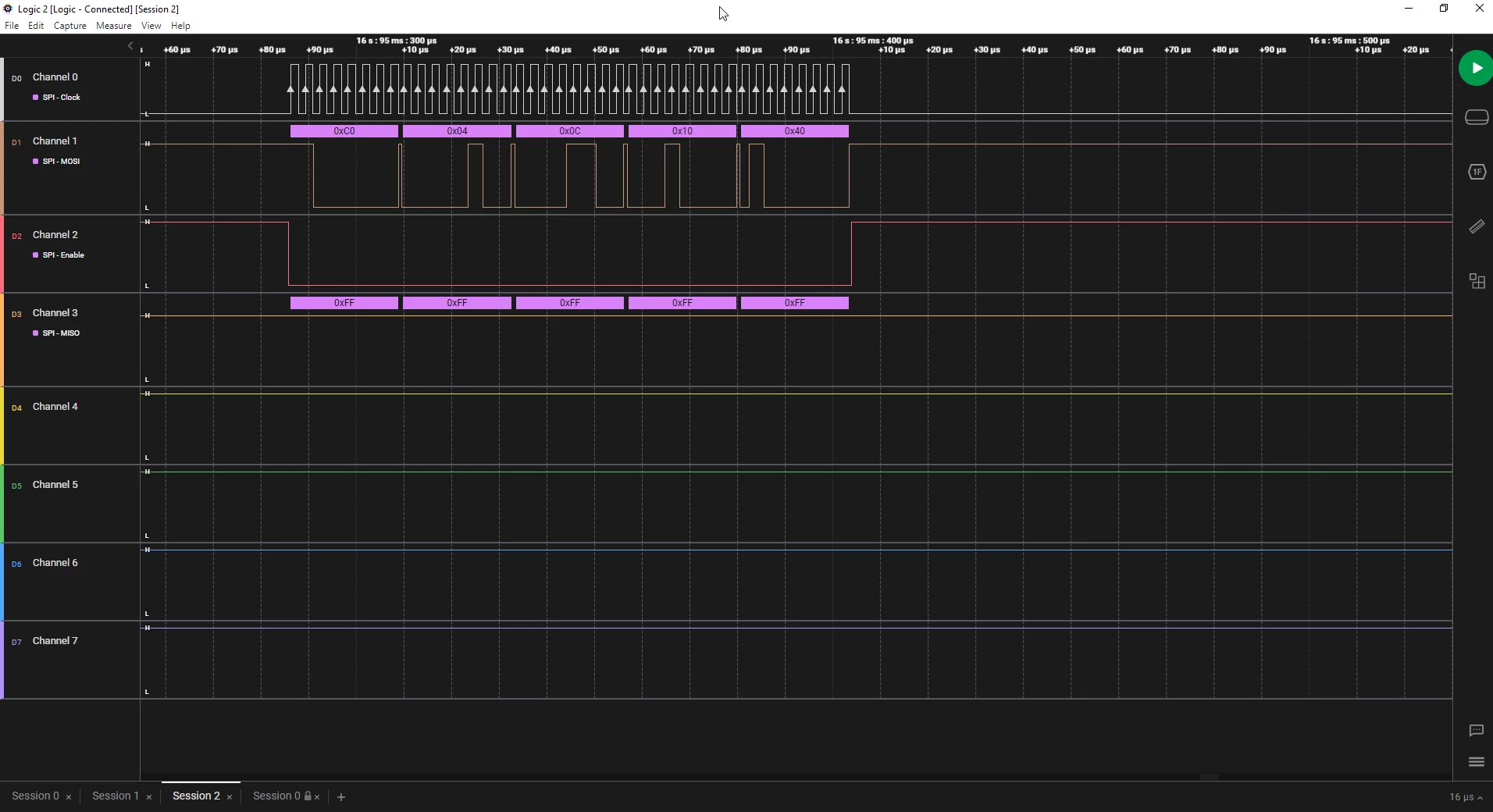Click the D4 channel badge
This screenshot has height=812, width=1493.
coord(16,408)
